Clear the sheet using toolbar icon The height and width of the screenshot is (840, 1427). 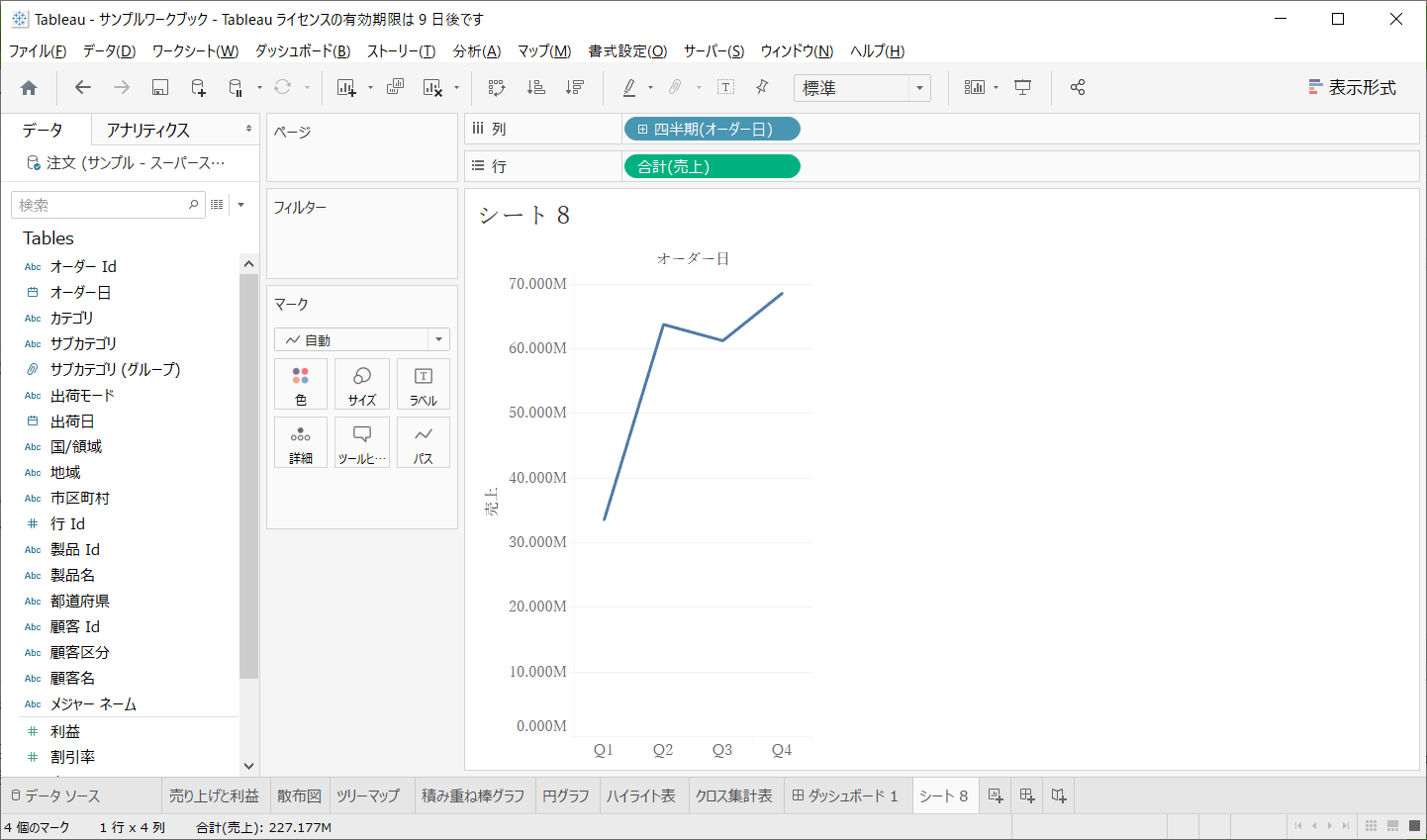432,88
